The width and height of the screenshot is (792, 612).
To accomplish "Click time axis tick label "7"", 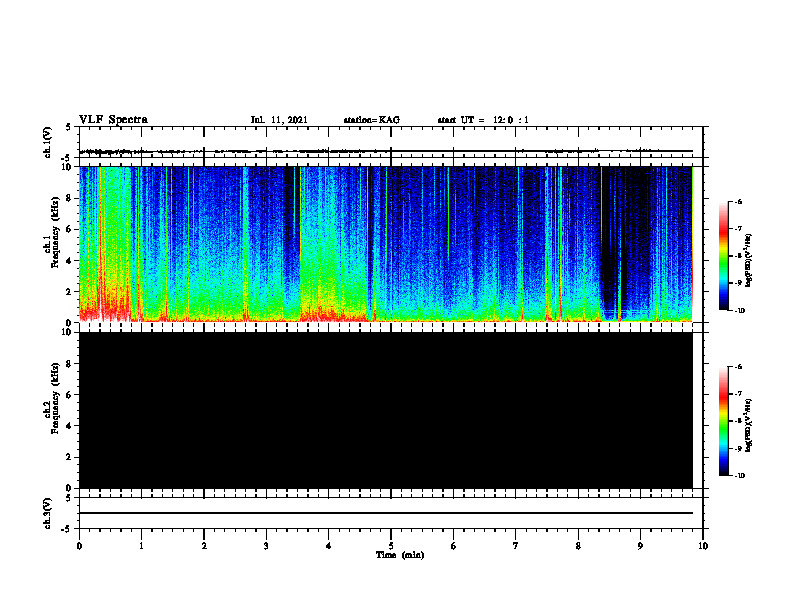I will 516,546.
